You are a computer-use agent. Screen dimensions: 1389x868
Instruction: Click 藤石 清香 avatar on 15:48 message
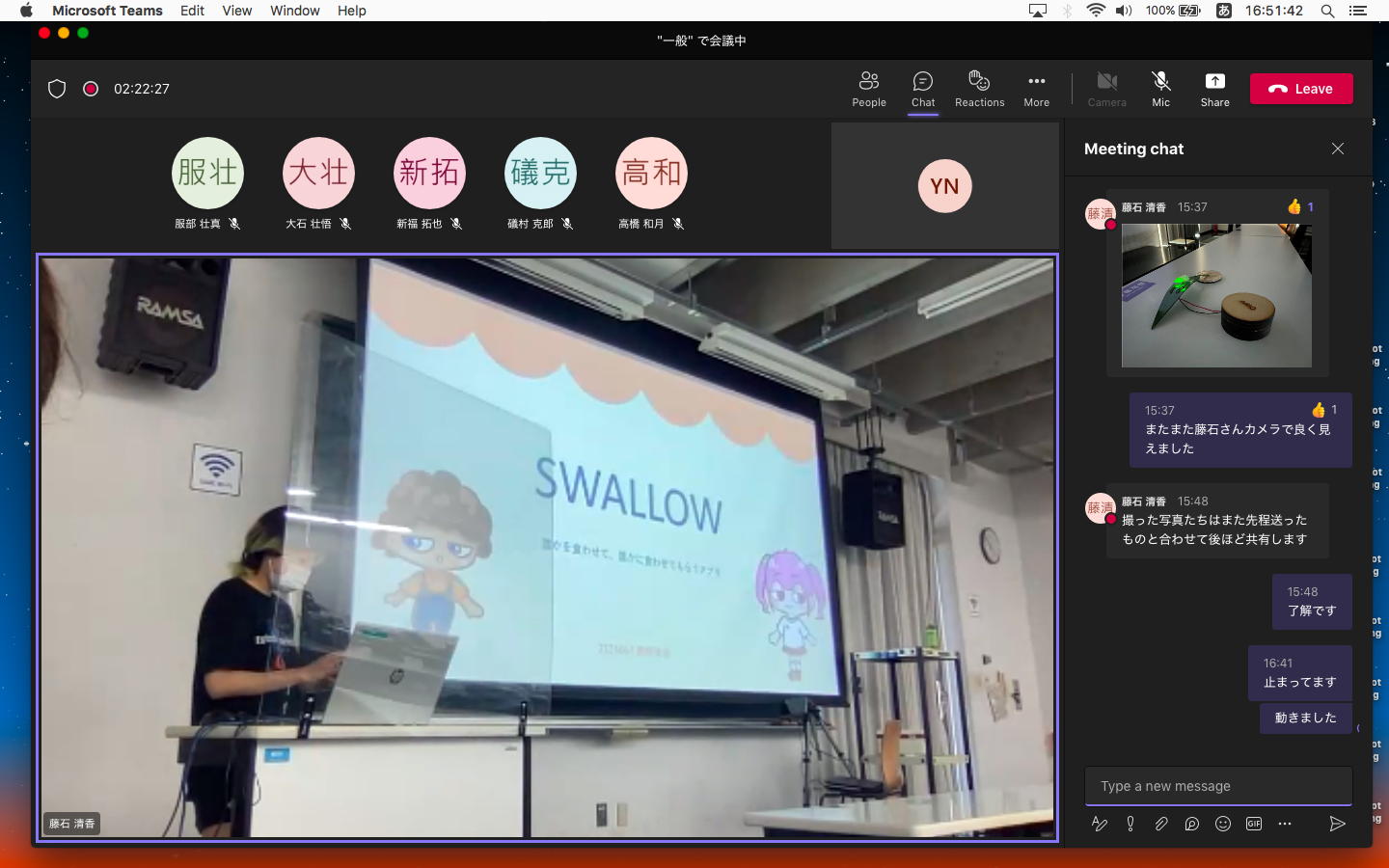tap(1101, 508)
